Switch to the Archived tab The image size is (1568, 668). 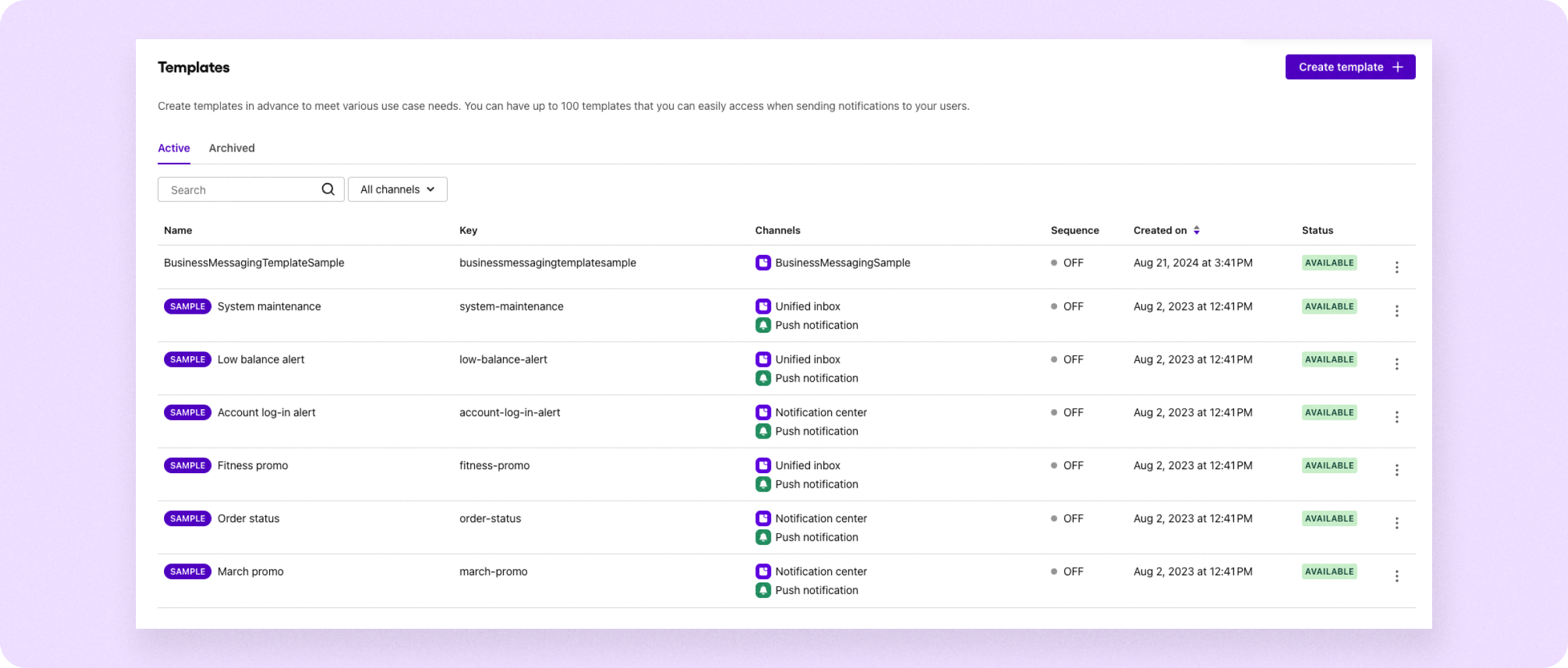[x=232, y=148]
